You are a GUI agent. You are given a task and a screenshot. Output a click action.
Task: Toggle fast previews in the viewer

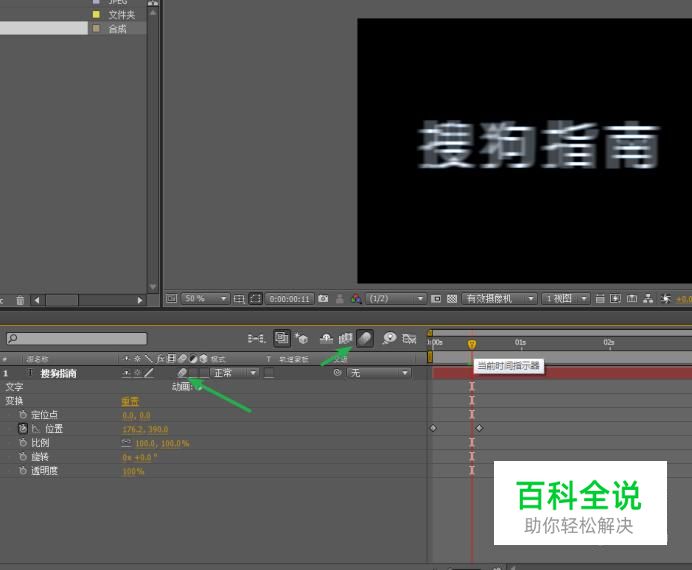point(615,299)
